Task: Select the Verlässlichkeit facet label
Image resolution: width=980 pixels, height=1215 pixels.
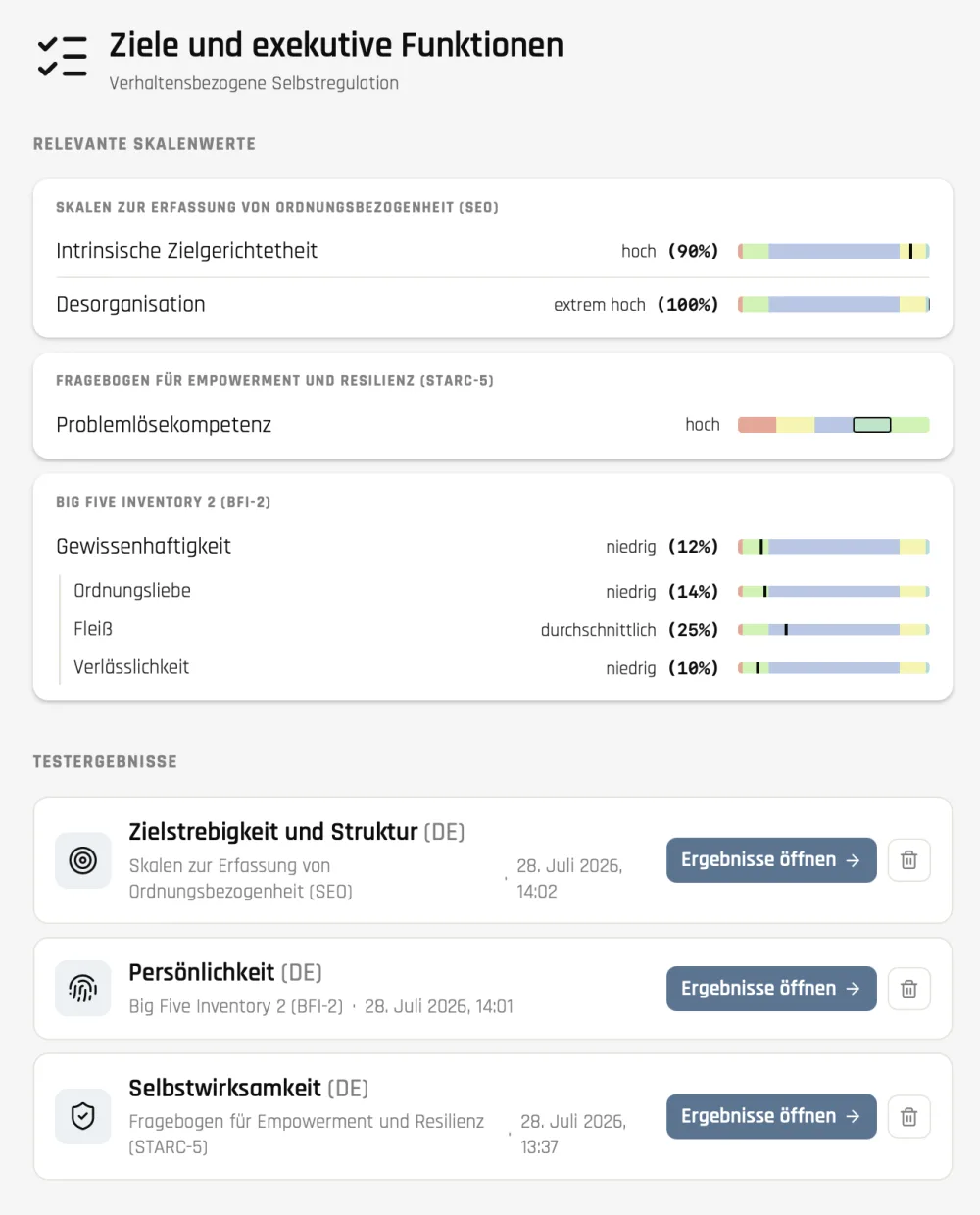Action: pos(131,667)
